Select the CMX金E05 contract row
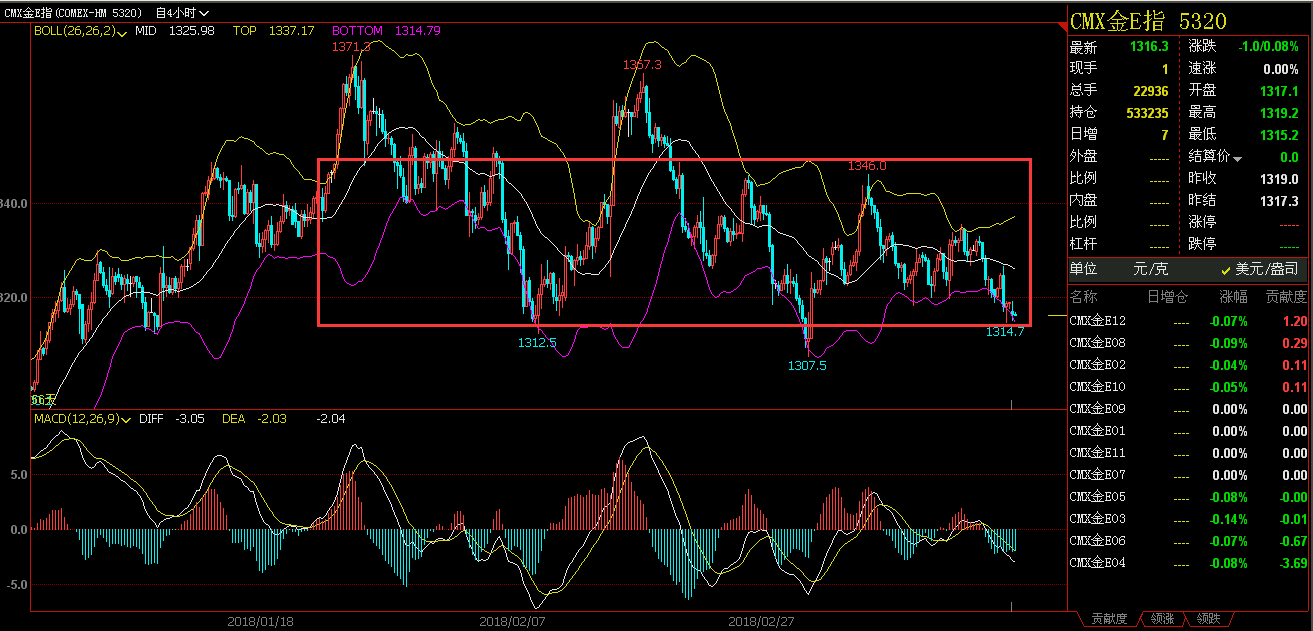Viewport: 1313px width, 631px height. 1189,497
